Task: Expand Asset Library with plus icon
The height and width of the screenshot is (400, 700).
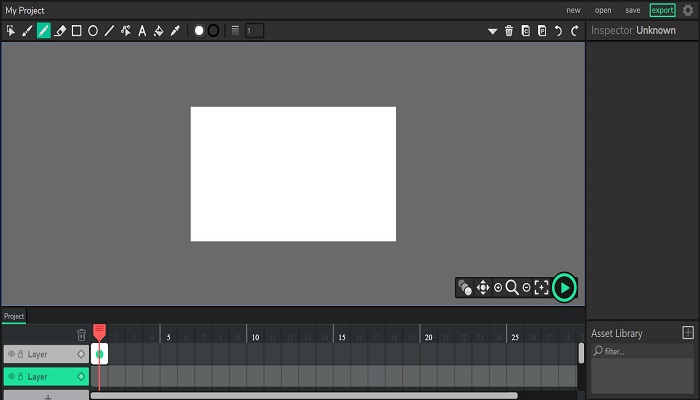Action: (x=687, y=333)
